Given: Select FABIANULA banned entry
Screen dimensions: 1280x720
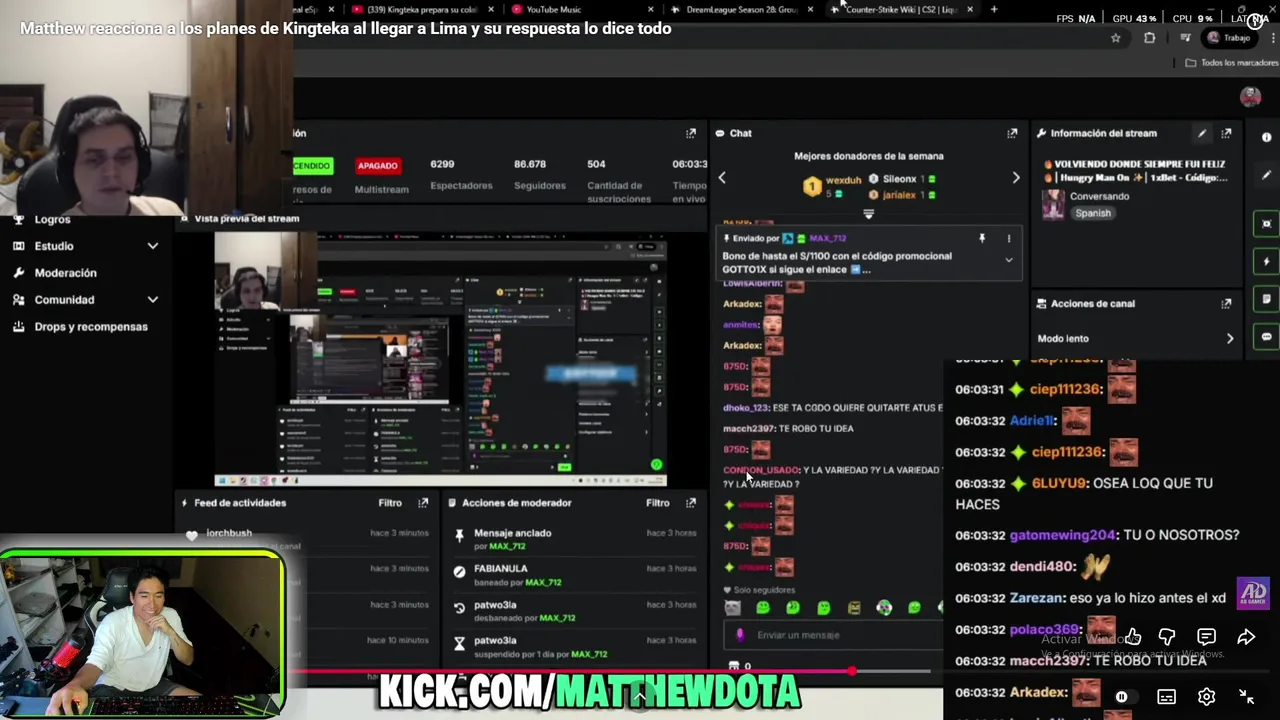Looking at the screenshot, I should click(574, 575).
